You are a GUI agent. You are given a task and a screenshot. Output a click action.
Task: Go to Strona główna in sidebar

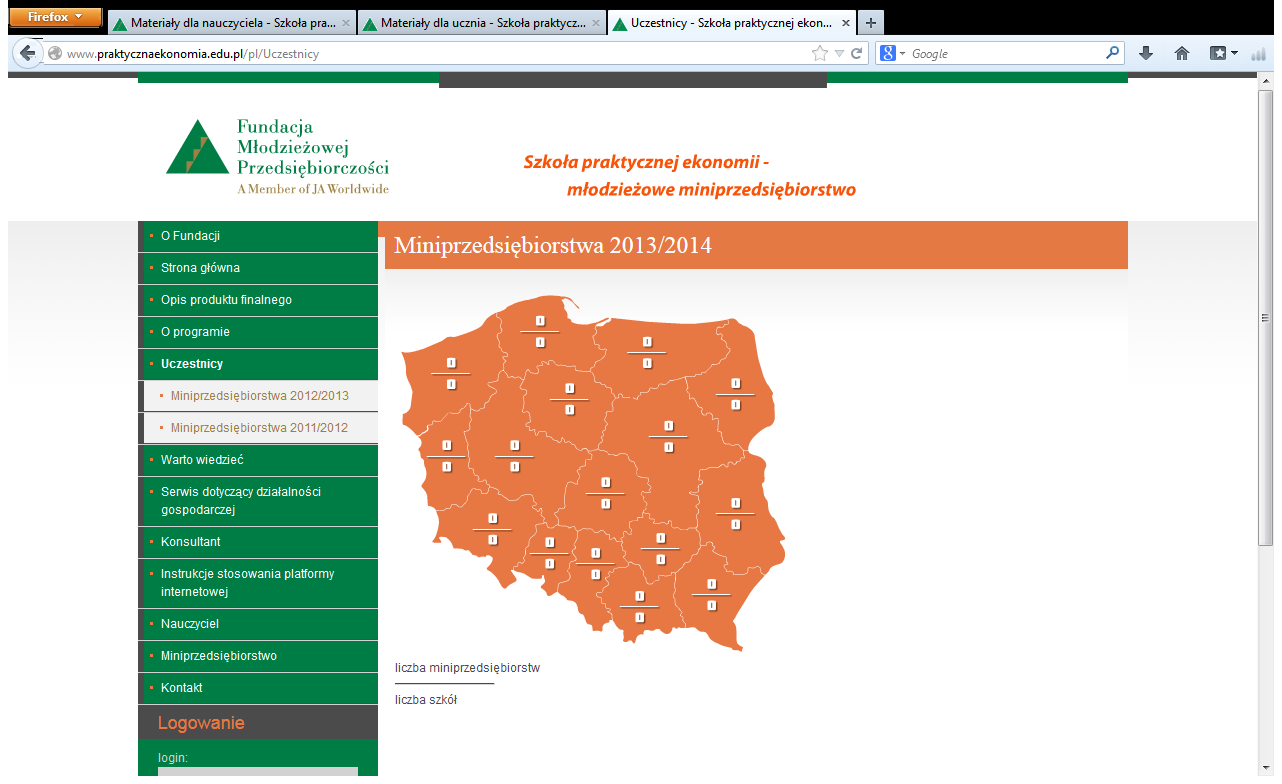258,268
